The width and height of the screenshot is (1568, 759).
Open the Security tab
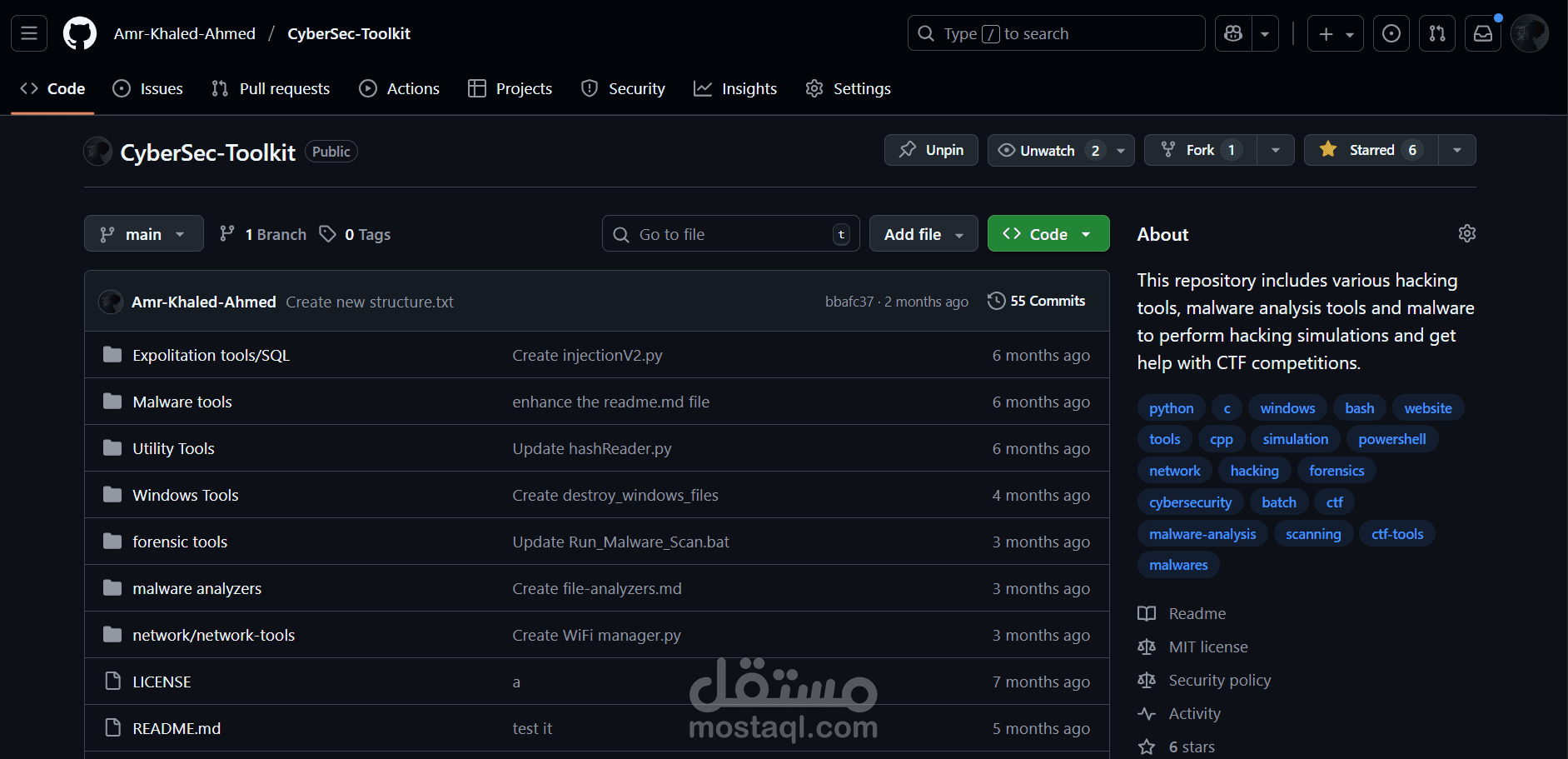click(623, 88)
